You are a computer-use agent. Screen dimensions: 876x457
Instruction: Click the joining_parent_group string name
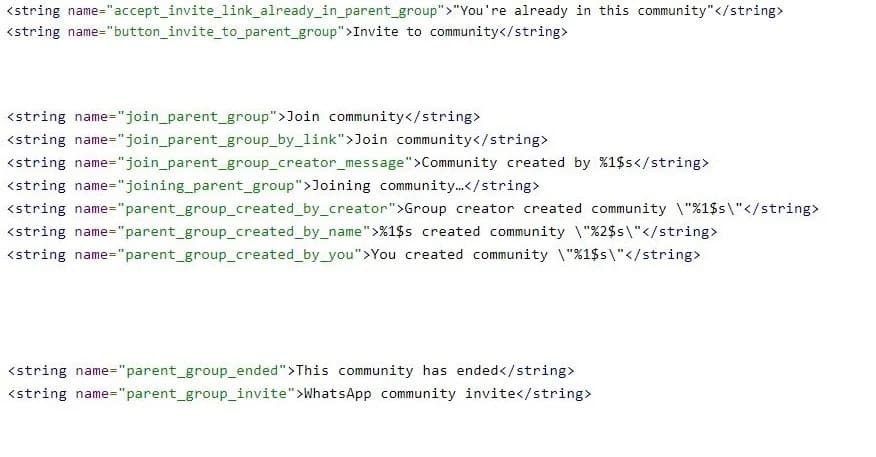210,186
